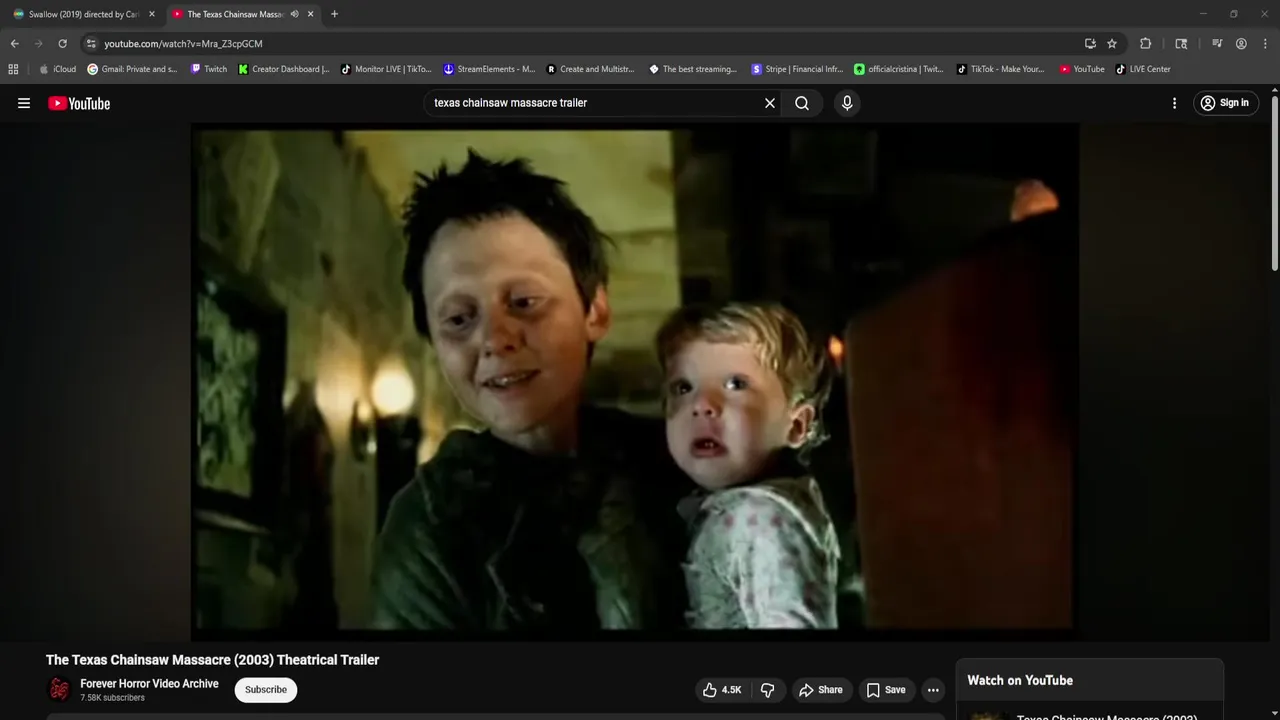
Task: Close The Texas Chainsaw Massacre tab
Action: (310, 14)
